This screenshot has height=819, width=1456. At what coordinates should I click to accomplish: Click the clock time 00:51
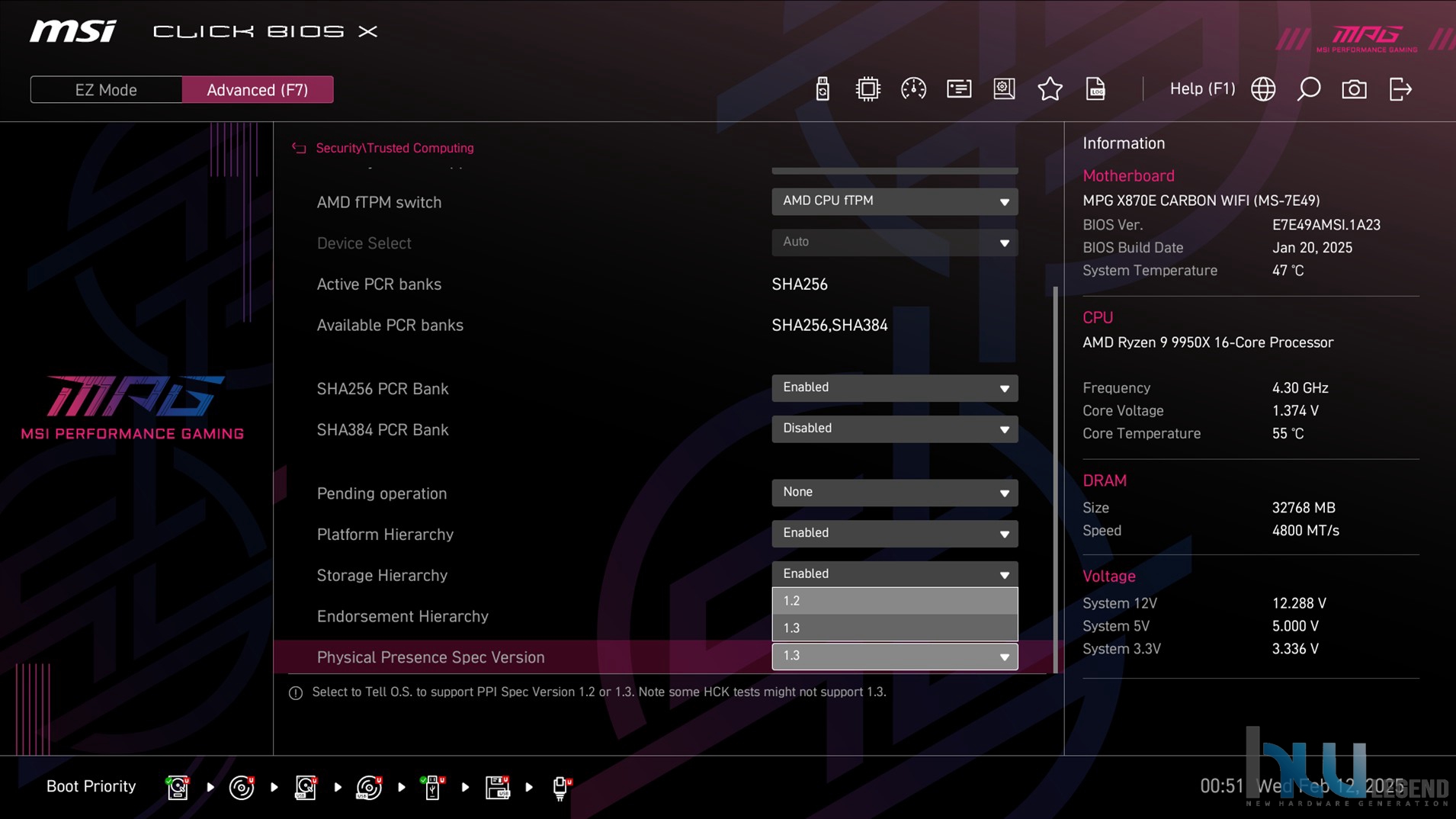tap(1221, 786)
